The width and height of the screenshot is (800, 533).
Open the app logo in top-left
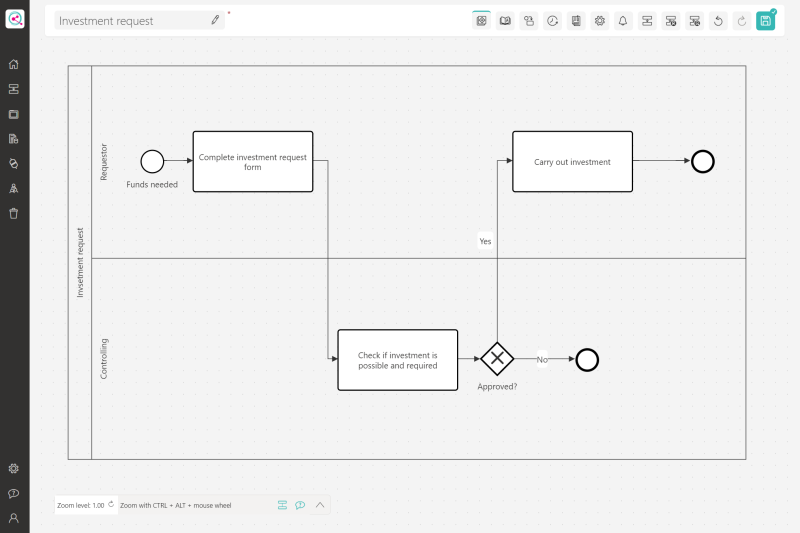coord(15,19)
